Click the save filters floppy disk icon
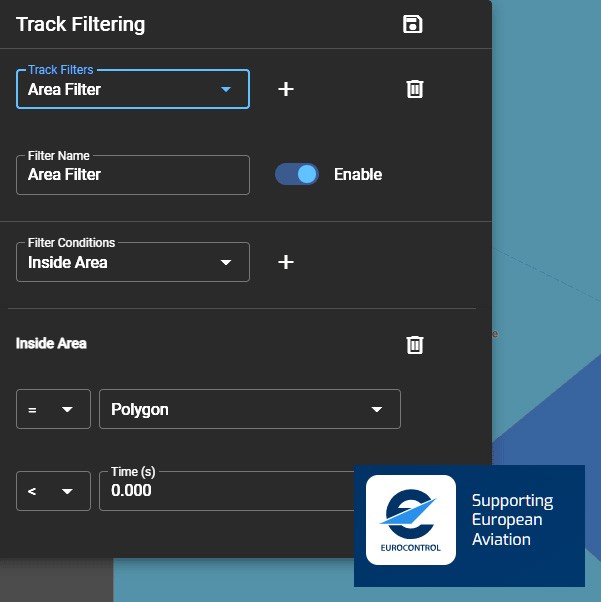Image resolution: width=601 pixels, height=602 pixels. (412, 24)
